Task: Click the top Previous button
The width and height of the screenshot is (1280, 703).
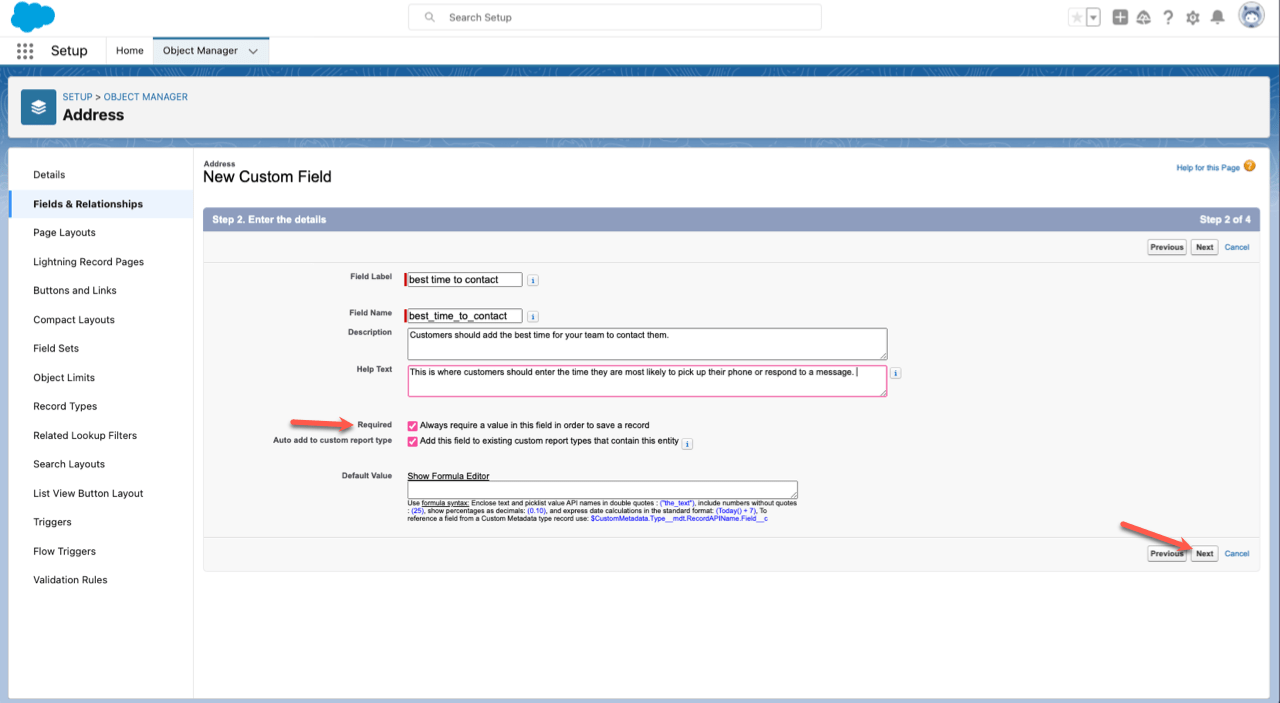Action: point(1167,247)
